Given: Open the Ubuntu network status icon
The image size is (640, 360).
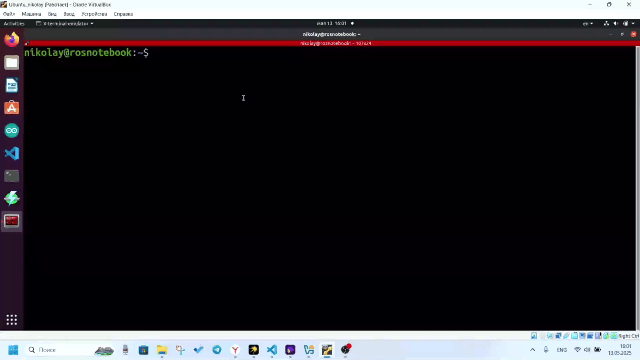Looking at the screenshot, I should 606,24.
